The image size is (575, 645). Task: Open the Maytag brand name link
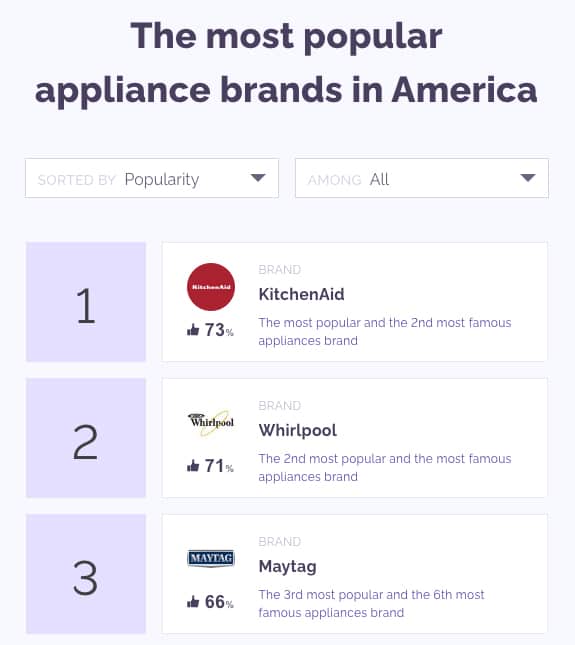tap(288, 566)
